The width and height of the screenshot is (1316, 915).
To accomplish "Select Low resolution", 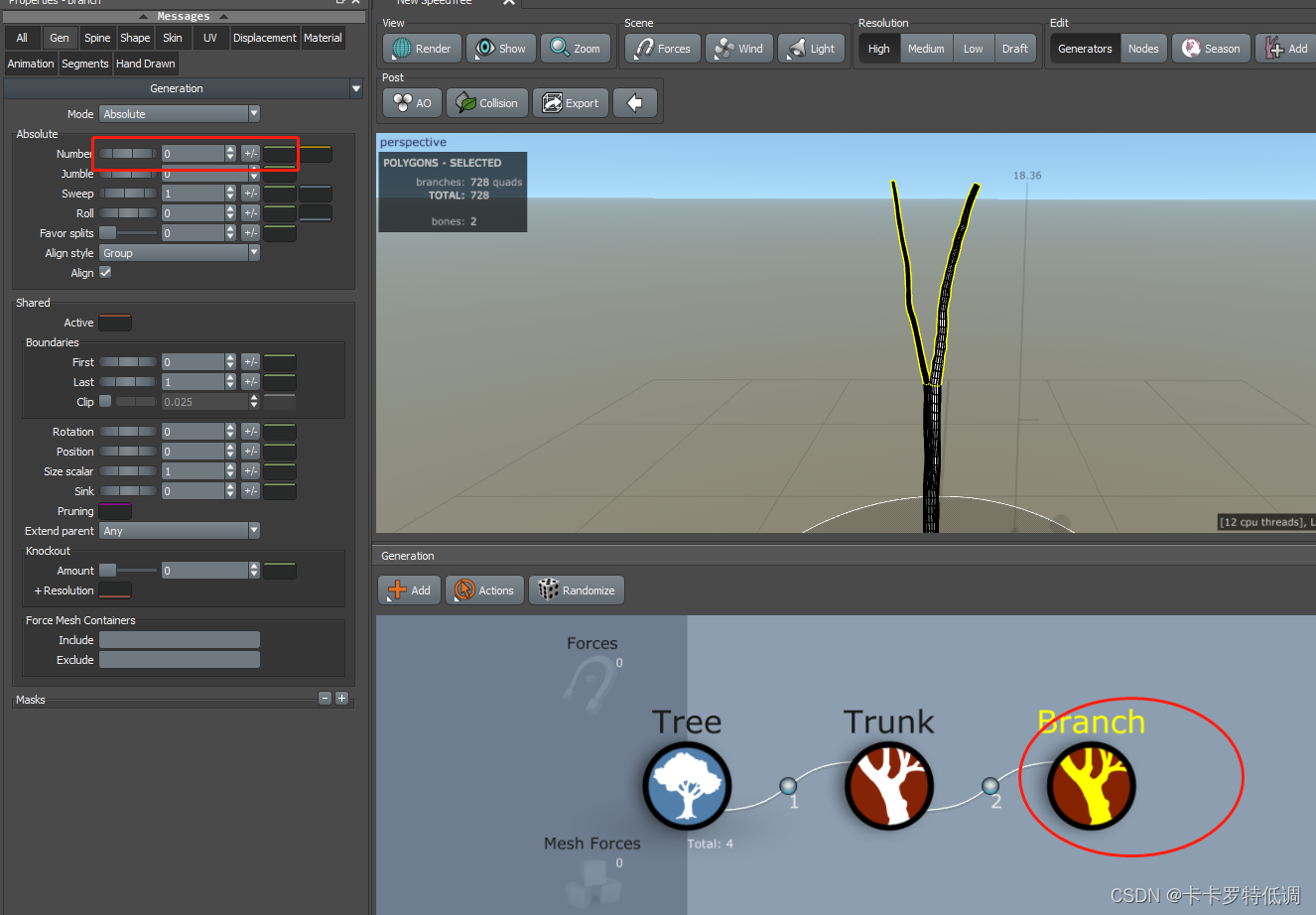I will click(974, 48).
